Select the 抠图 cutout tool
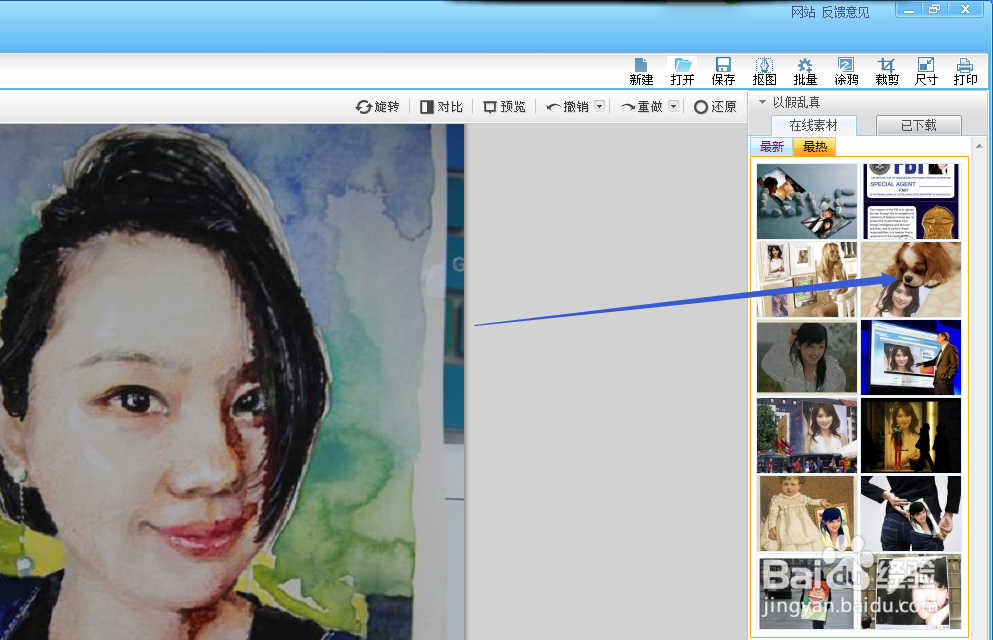The height and width of the screenshot is (640, 993). click(764, 72)
